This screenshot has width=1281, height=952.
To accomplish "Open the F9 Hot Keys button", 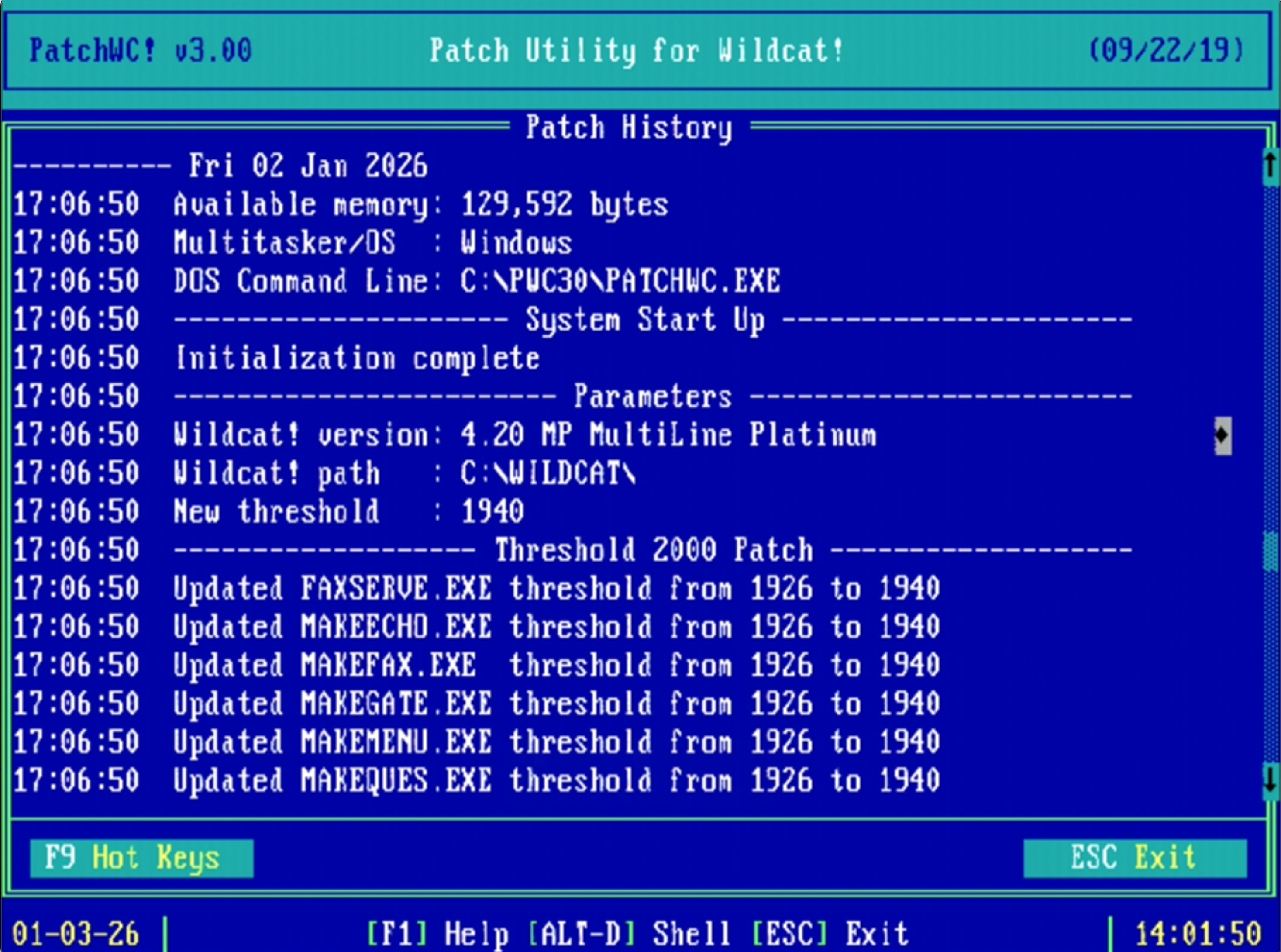I will click(141, 858).
